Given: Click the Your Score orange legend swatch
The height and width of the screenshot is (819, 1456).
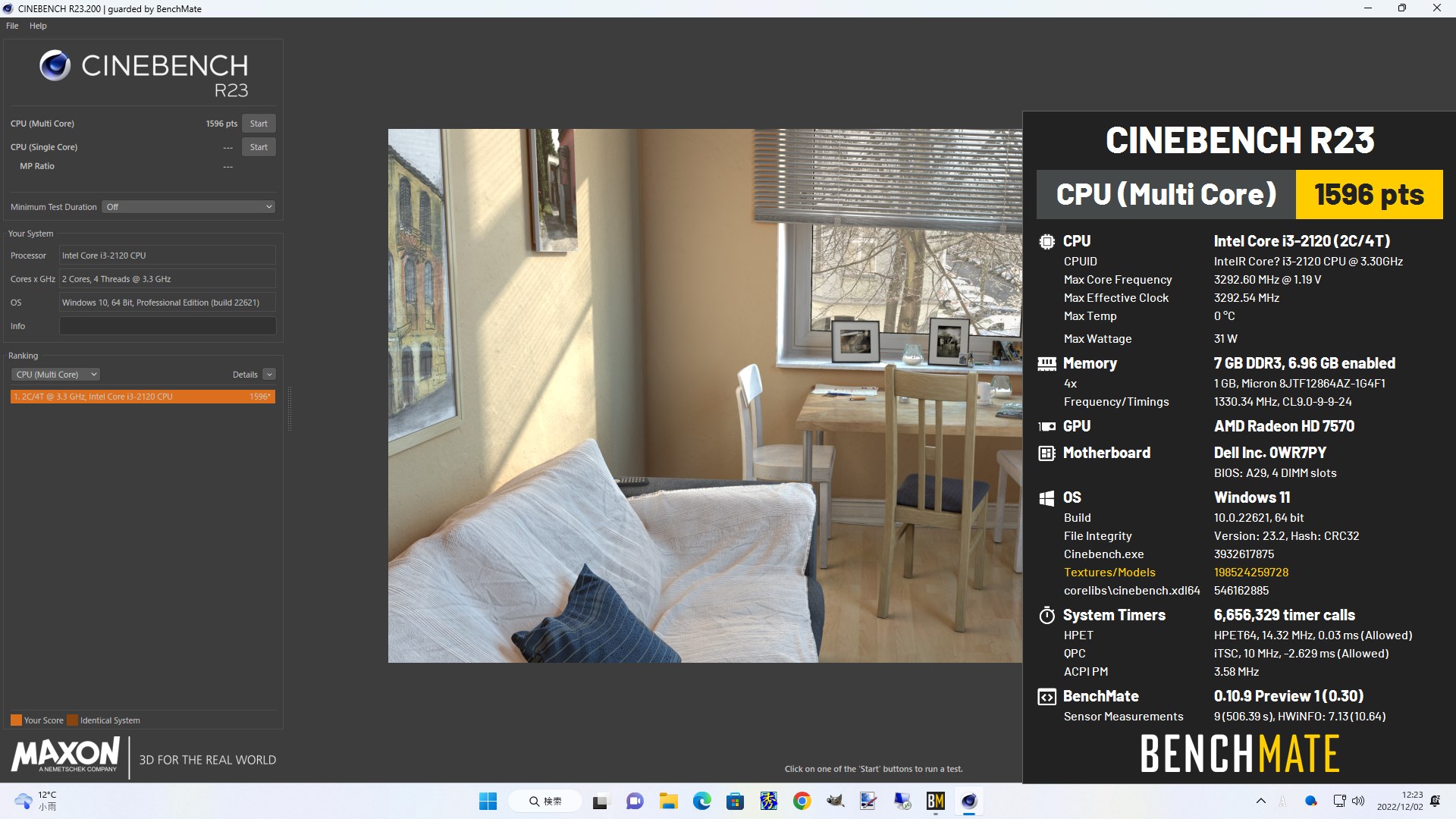Looking at the screenshot, I should pos(16,720).
